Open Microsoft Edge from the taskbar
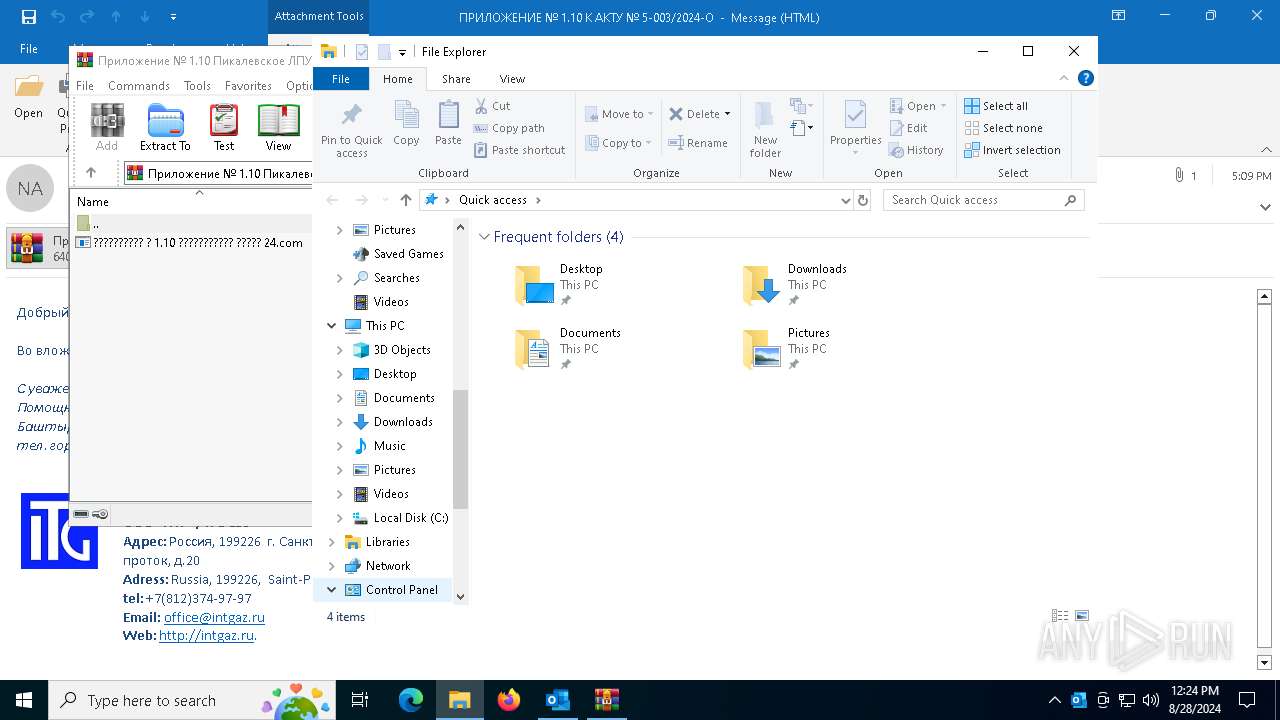 411,700
